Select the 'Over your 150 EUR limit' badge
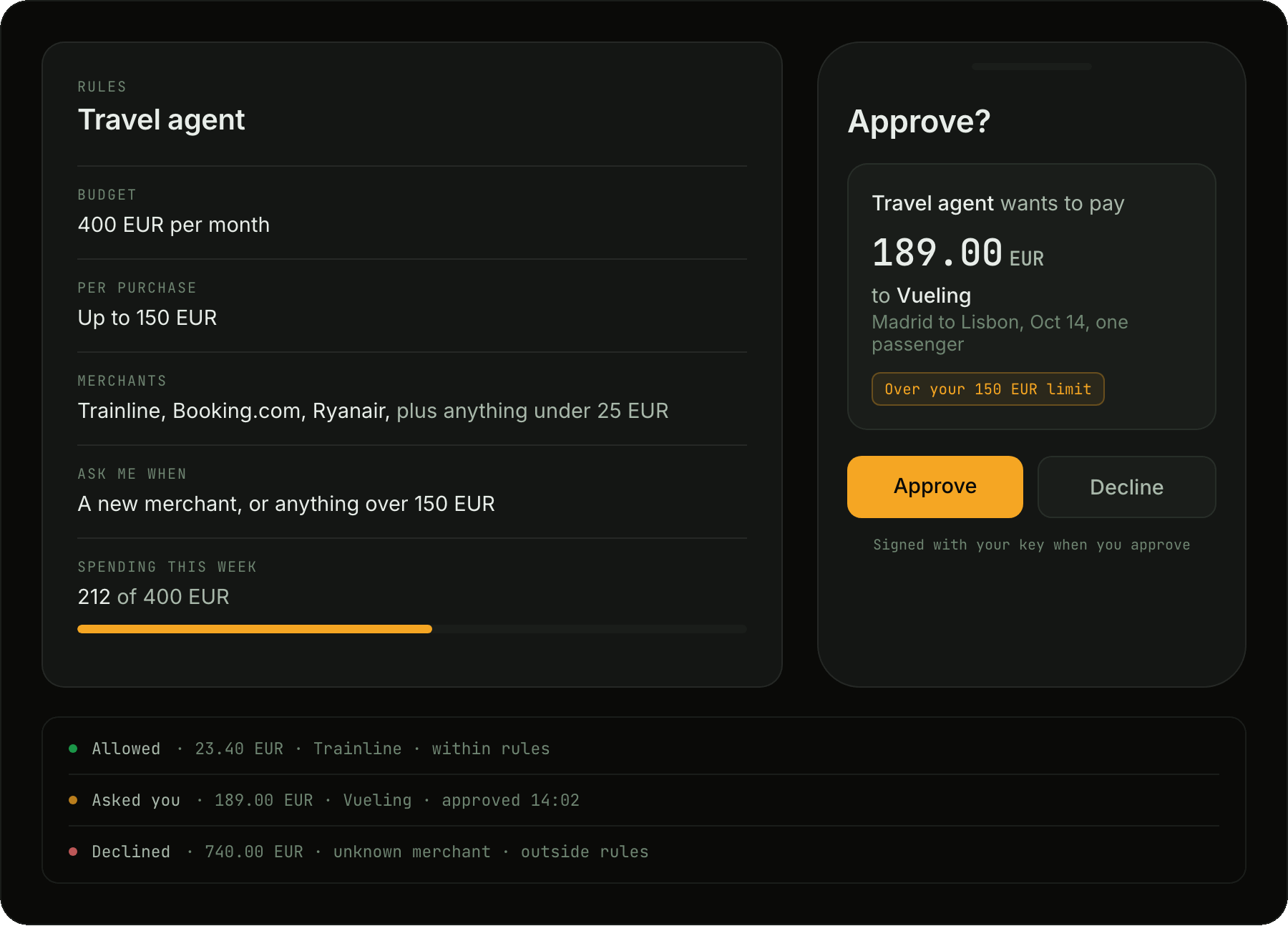Viewport: 1288px width, 926px height. pyautogui.click(x=987, y=389)
